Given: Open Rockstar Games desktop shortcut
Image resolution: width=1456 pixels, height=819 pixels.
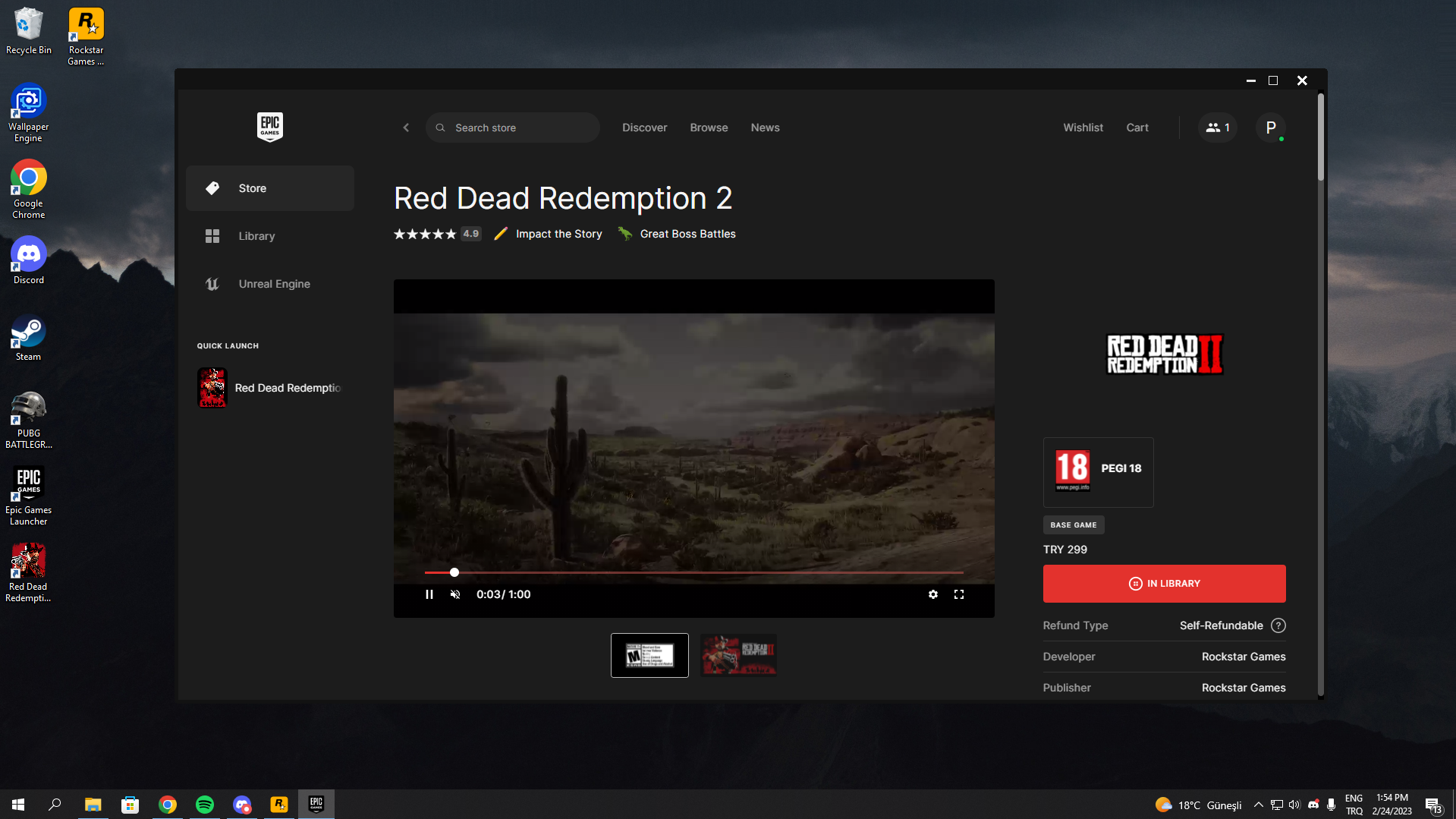Looking at the screenshot, I should pyautogui.click(x=86, y=36).
